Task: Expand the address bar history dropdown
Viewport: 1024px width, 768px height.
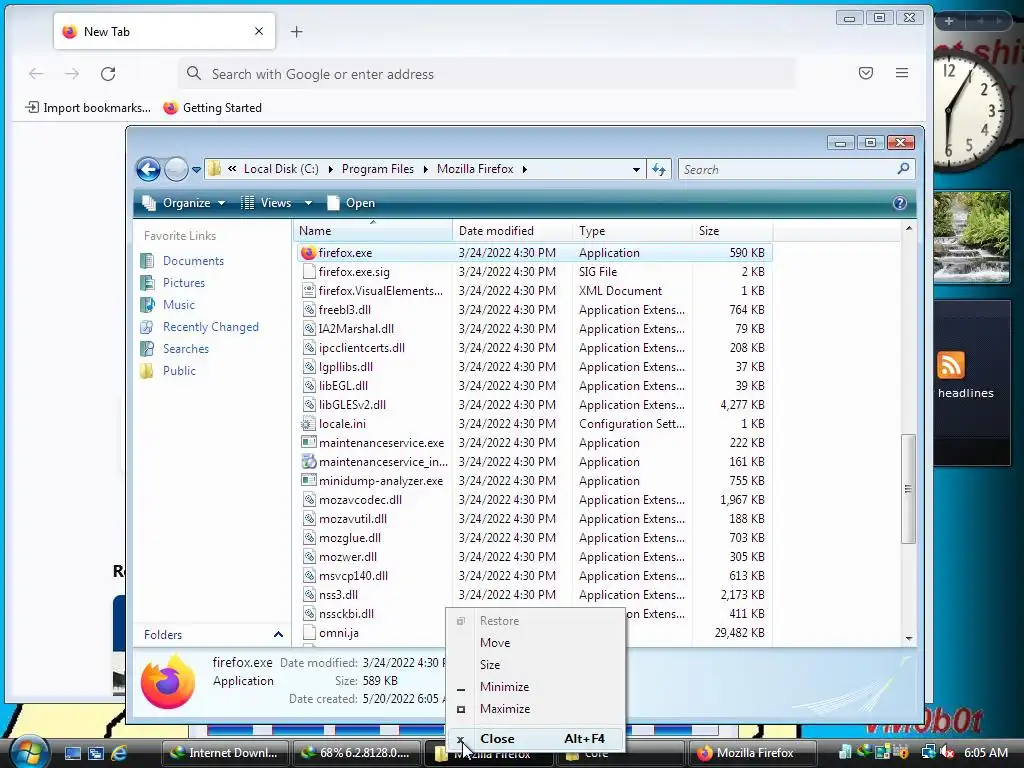Action: click(x=636, y=170)
